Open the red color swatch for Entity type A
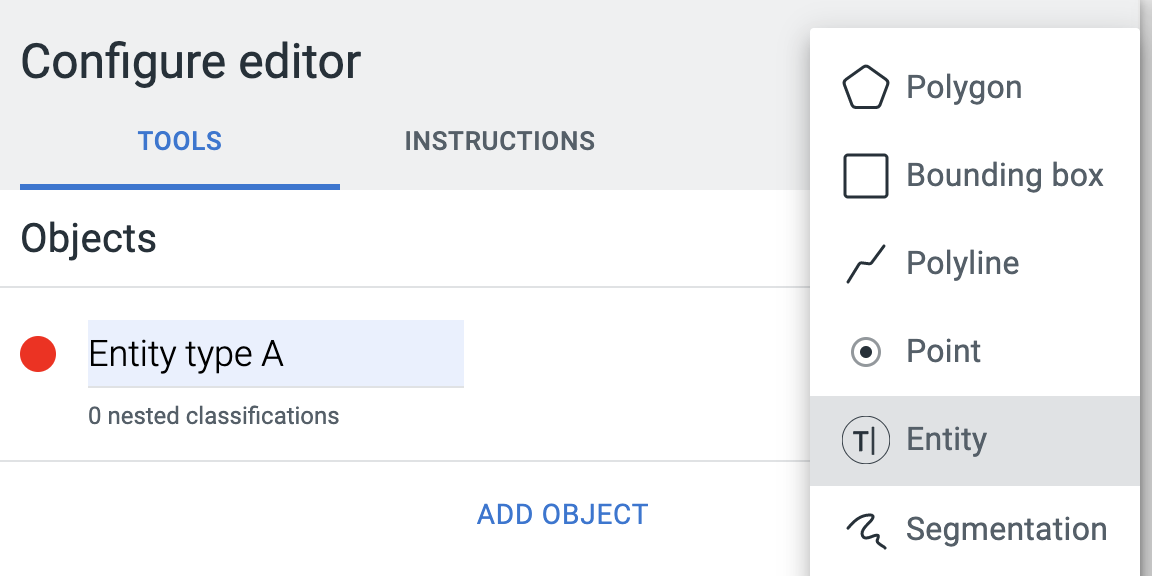 (x=38, y=354)
